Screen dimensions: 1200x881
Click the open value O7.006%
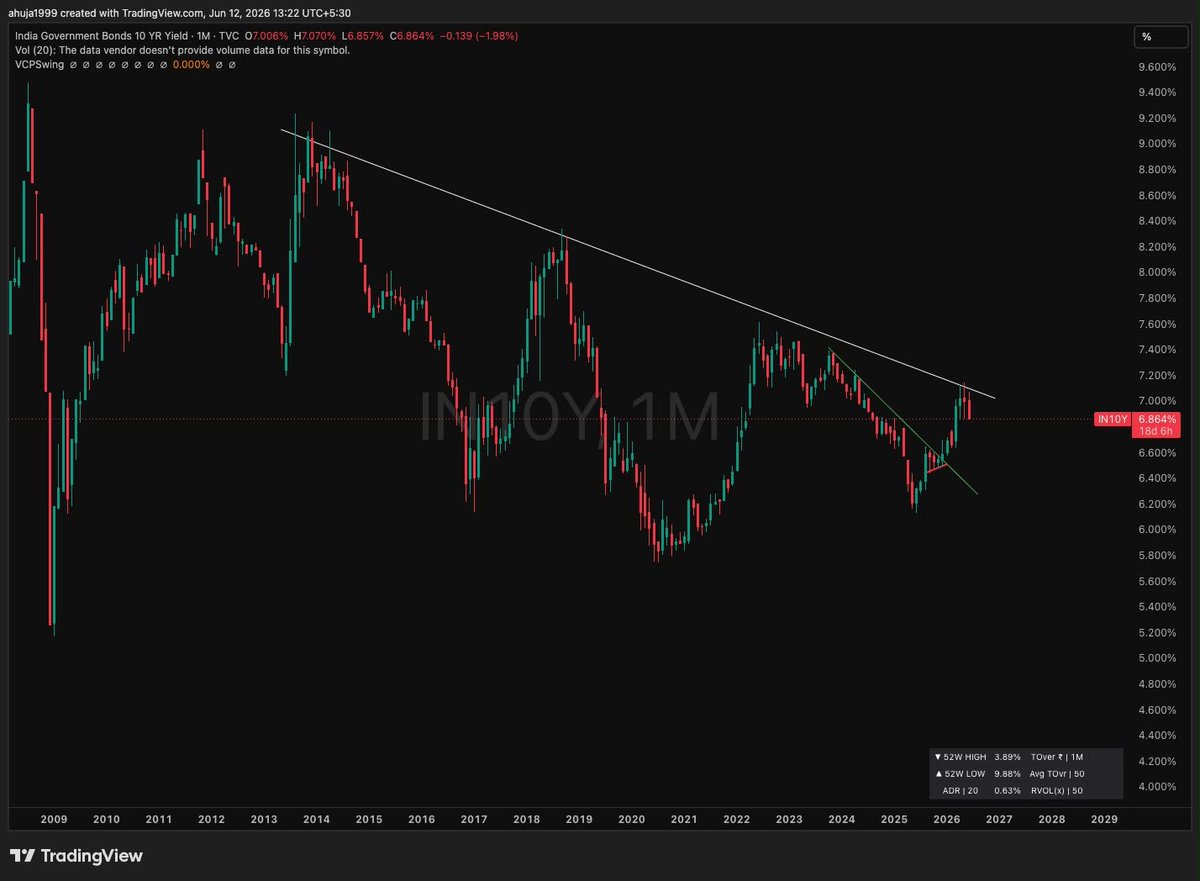[x=267, y=35]
